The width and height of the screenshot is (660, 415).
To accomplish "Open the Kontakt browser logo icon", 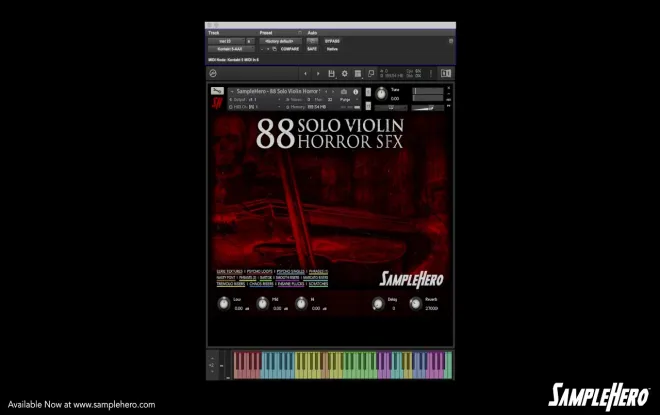I will click(x=213, y=73).
